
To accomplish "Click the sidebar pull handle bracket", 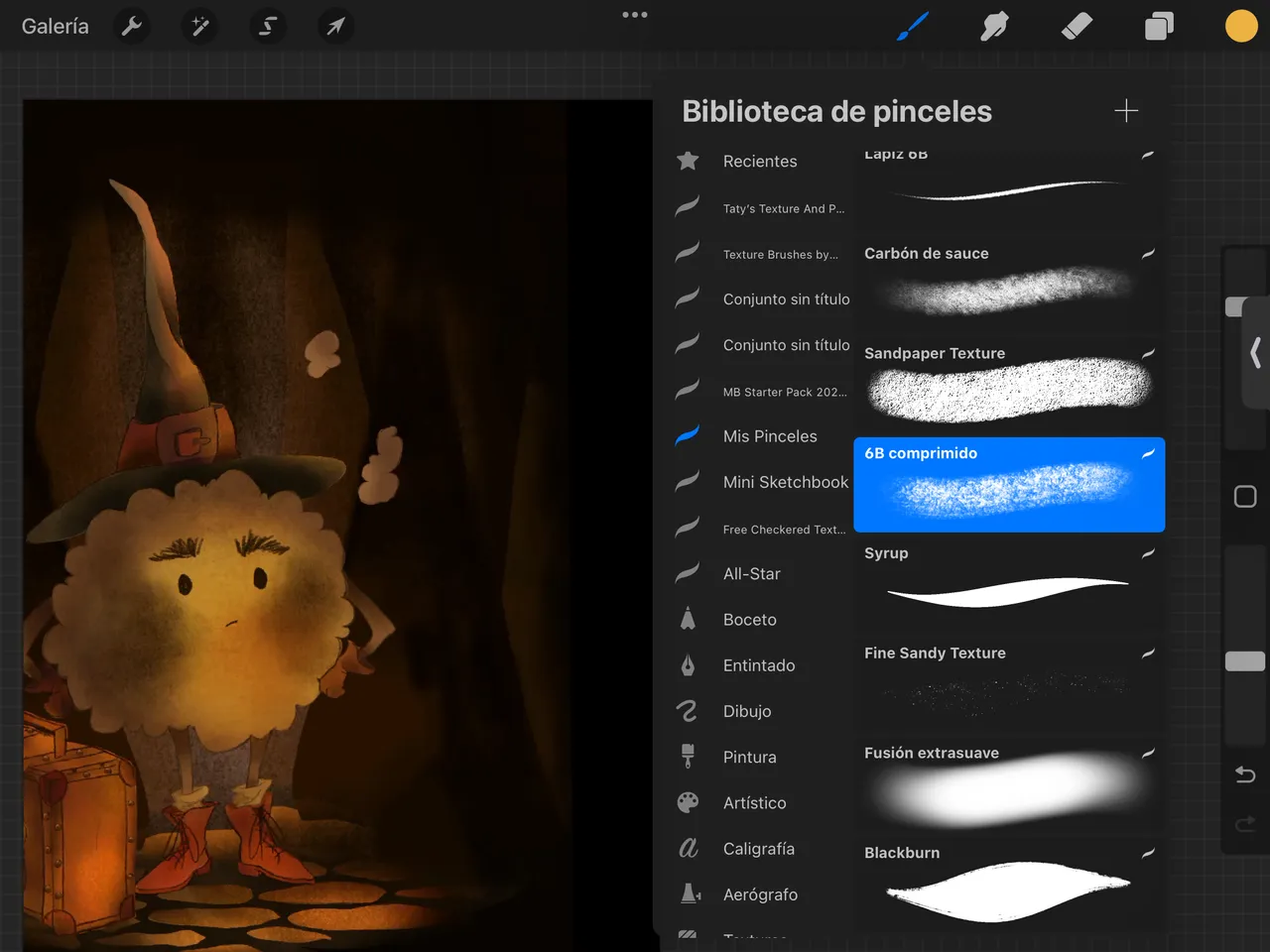I will tap(1256, 352).
